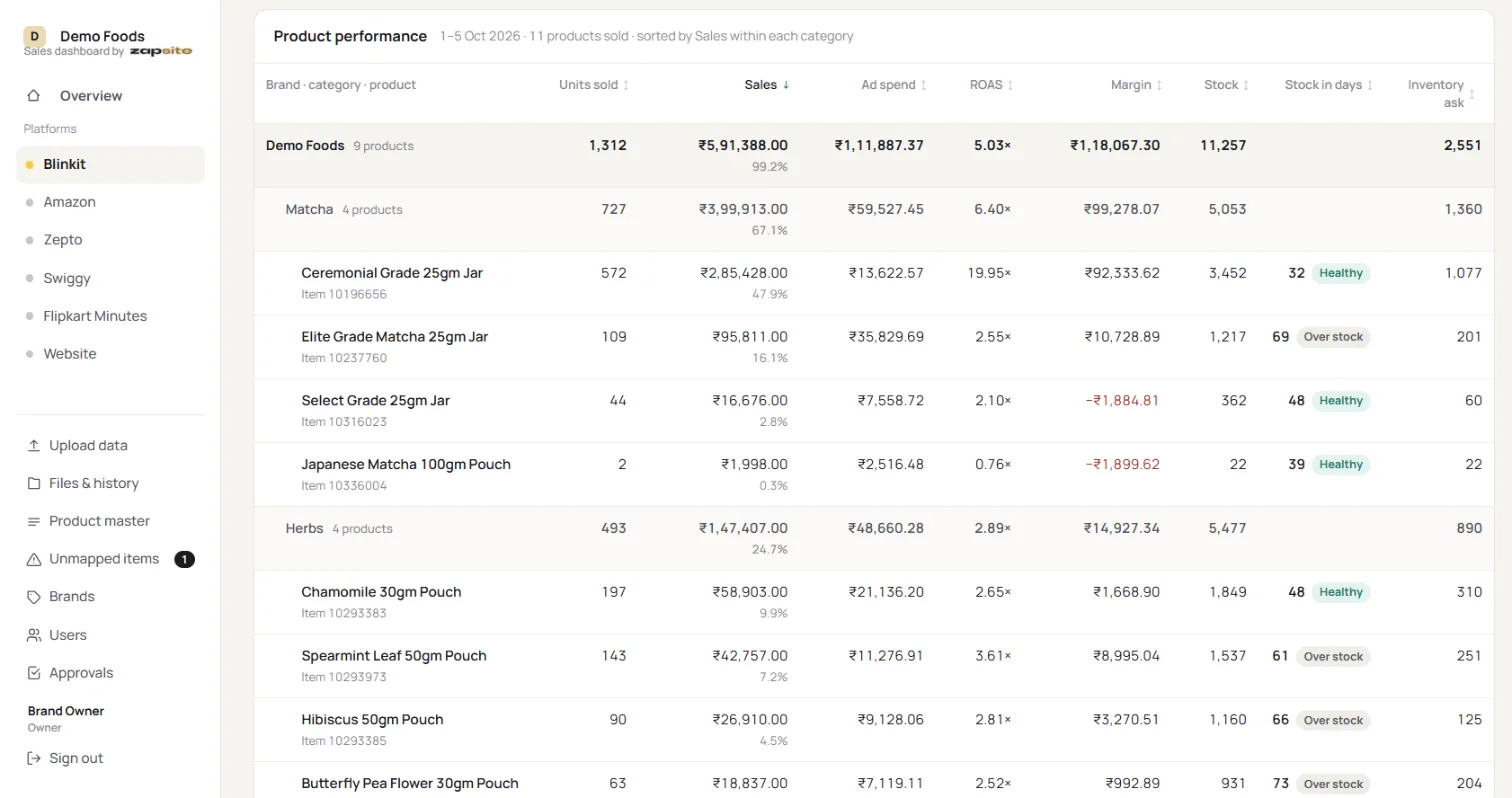The image size is (1512, 798).
Task: Sort by Inventory ask column
Action: coord(1442,93)
